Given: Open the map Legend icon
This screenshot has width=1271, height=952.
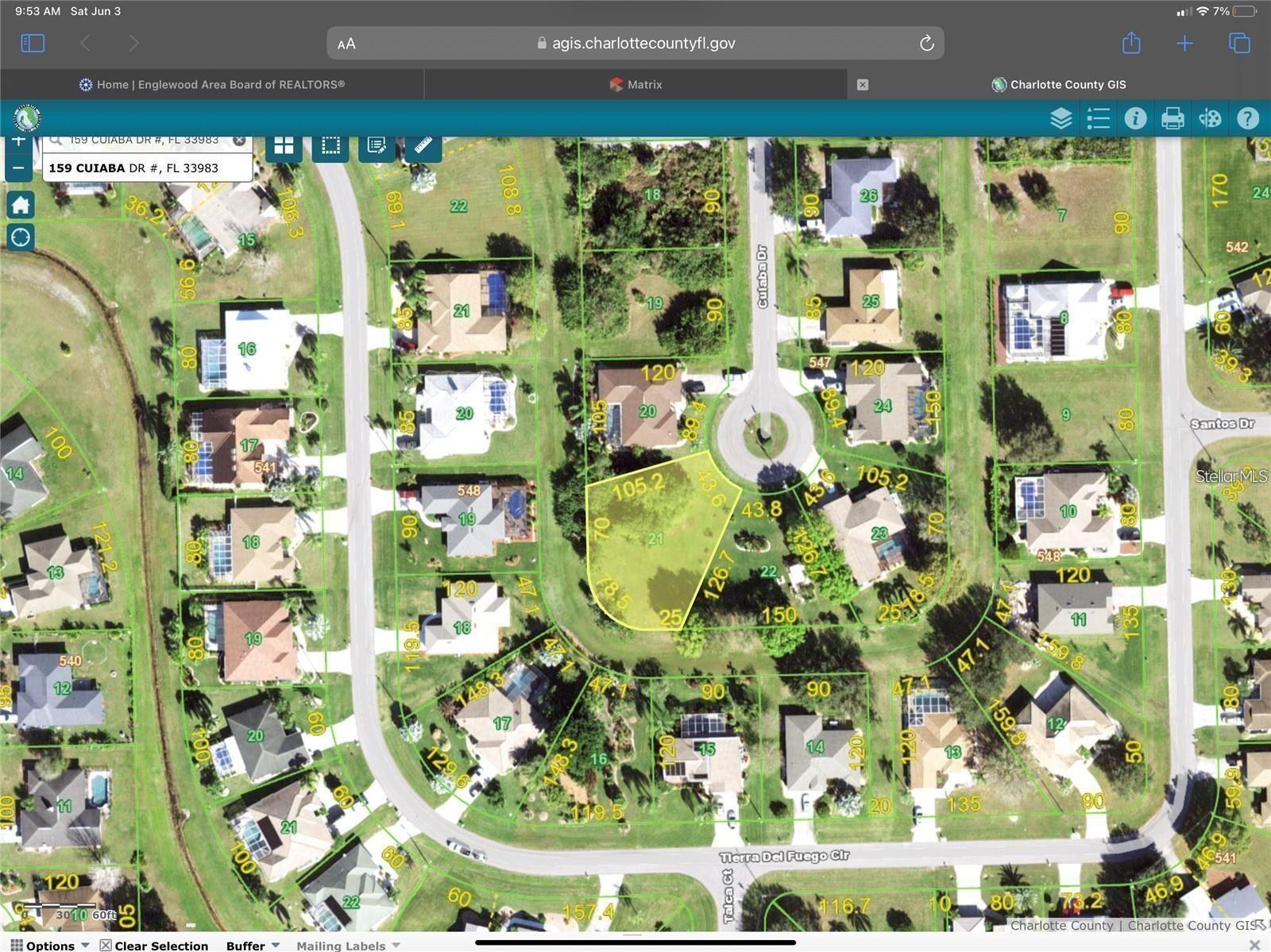Looking at the screenshot, I should point(1098,118).
